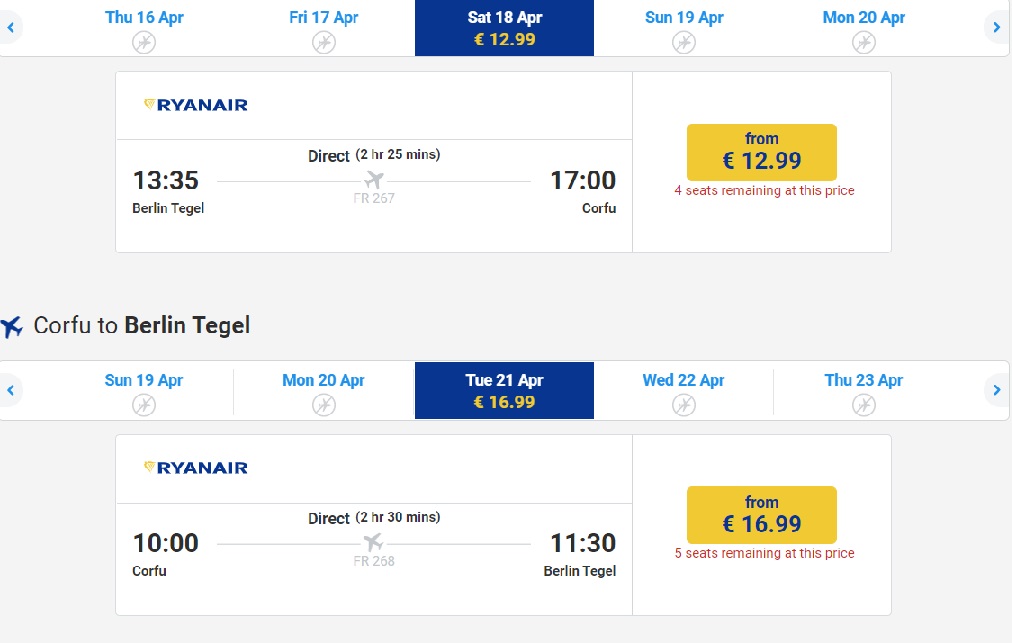Click no-flight icon under Thu 16 Apr
Screen dimensions: 1012x643
click(x=144, y=43)
